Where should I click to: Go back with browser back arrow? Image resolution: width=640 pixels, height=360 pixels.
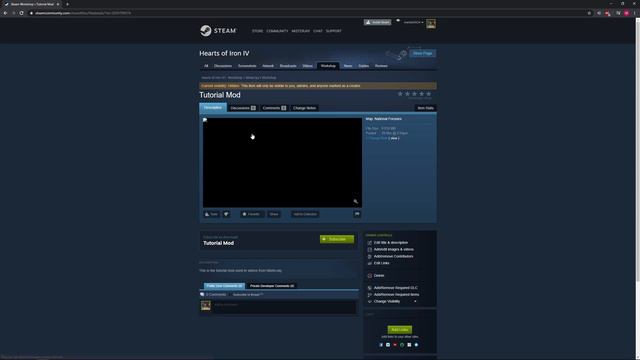click(x=5, y=13)
